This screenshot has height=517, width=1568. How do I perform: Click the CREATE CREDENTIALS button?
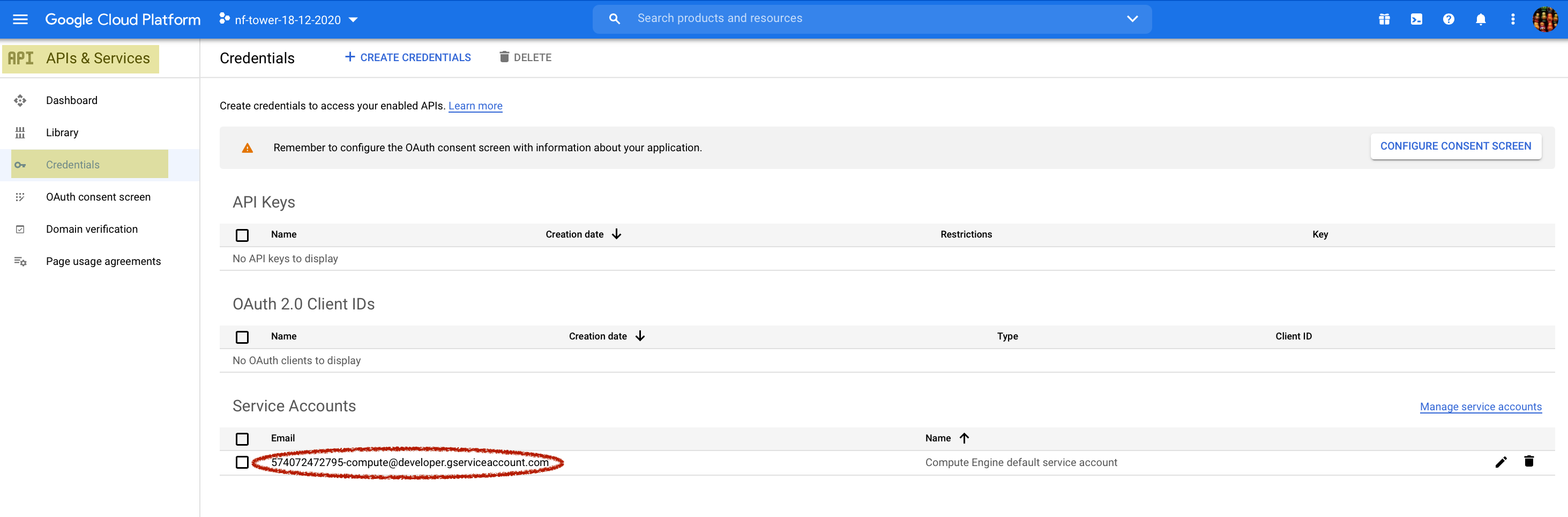click(x=408, y=57)
